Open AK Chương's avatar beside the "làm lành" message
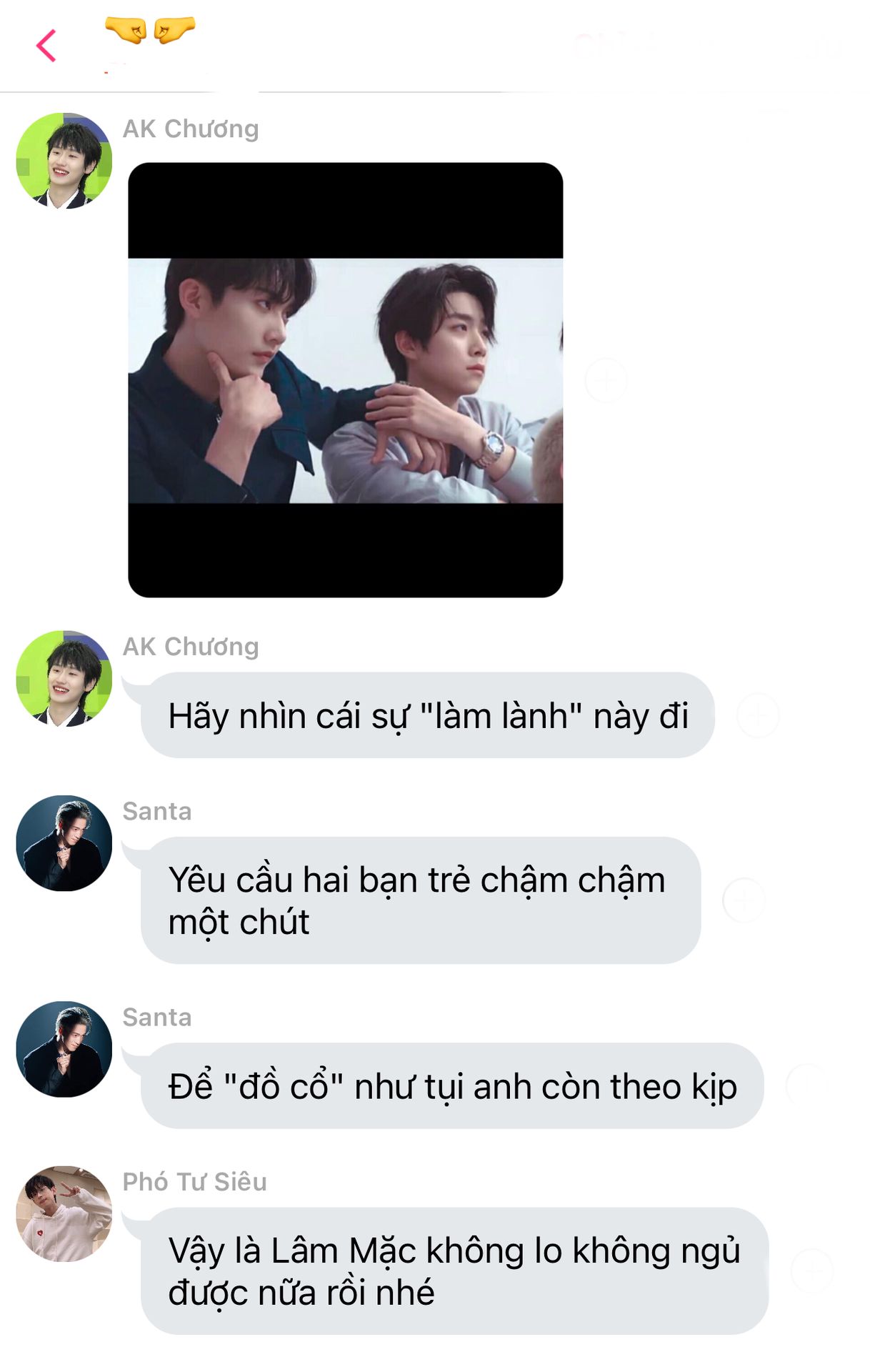This screenshot has height=1372, width=870. pyautogui.click(x=64, y=679)
